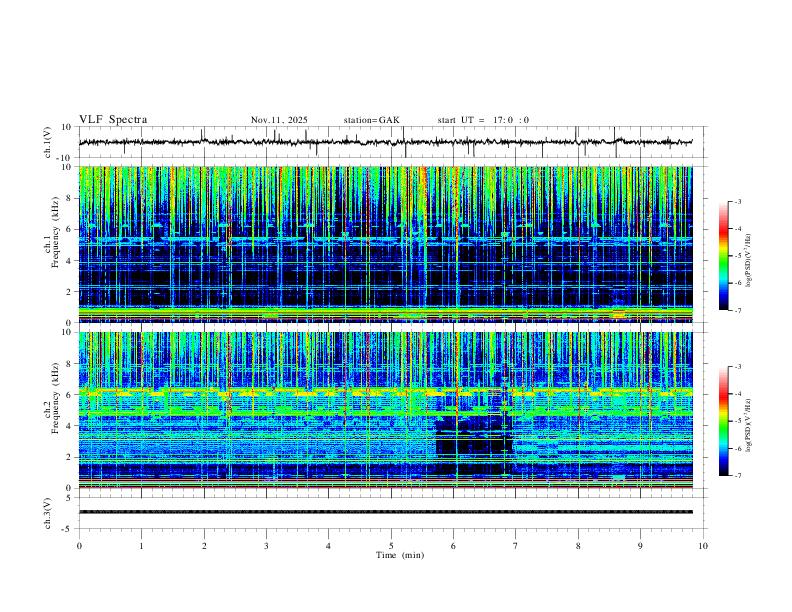Viewport: 792px width, 612px height.
Task: Click the '0' tick on the time axis
Action: point(79,546)
